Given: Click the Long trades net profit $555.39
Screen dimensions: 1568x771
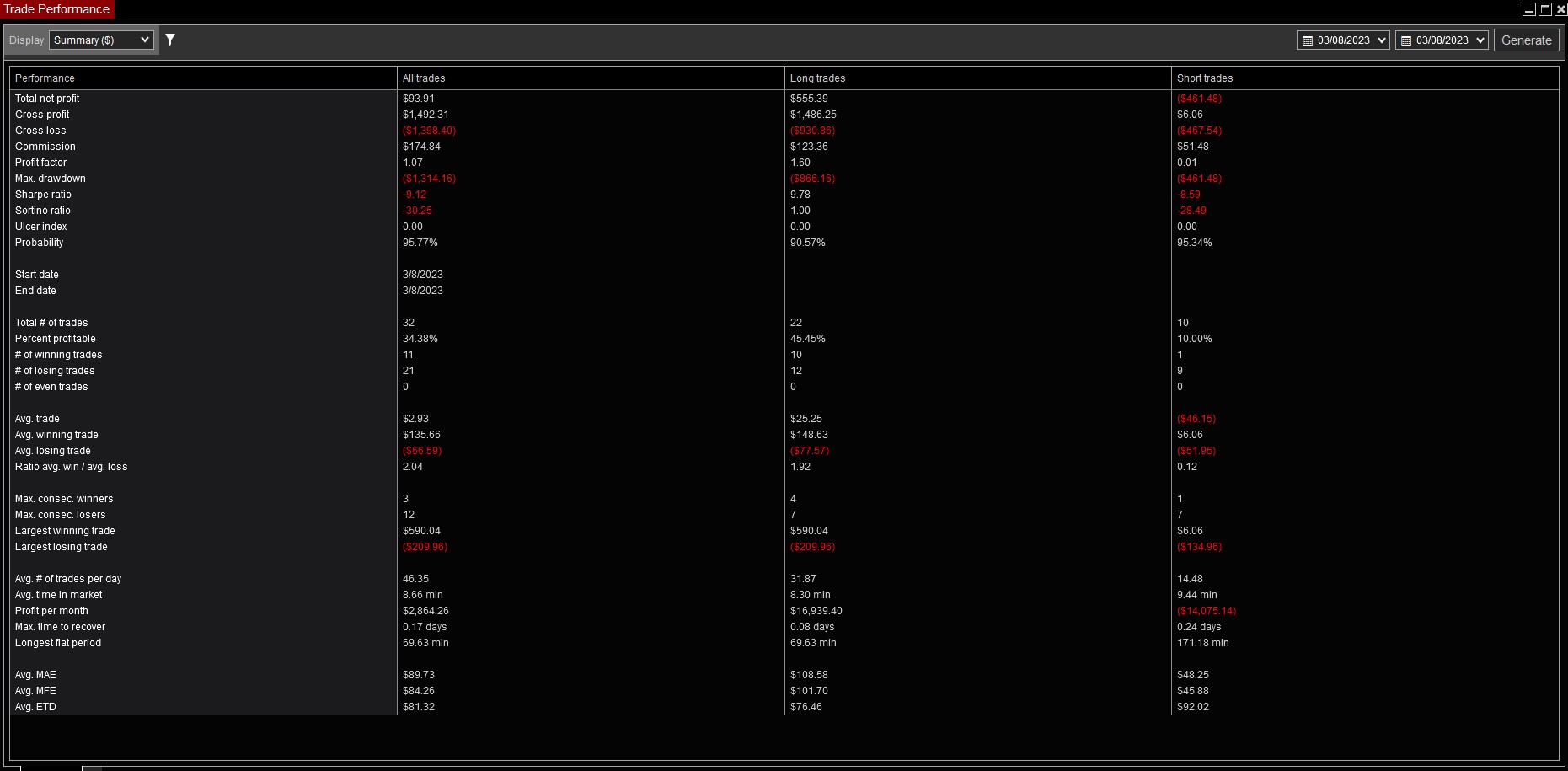Looking at the screenshot, I should [809, 99].
